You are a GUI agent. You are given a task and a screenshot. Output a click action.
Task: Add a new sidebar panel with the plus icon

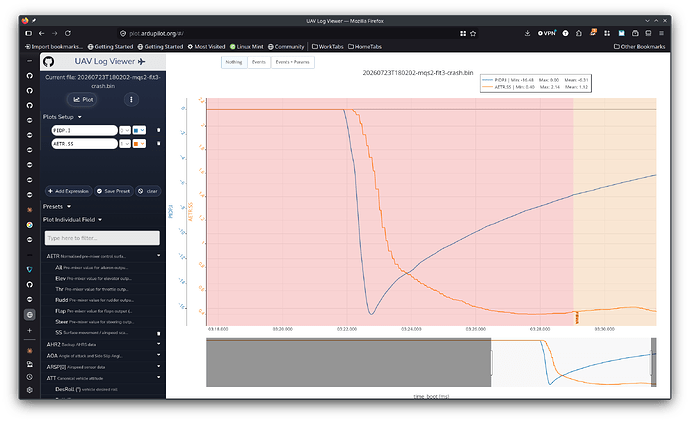tap(29, 330)
